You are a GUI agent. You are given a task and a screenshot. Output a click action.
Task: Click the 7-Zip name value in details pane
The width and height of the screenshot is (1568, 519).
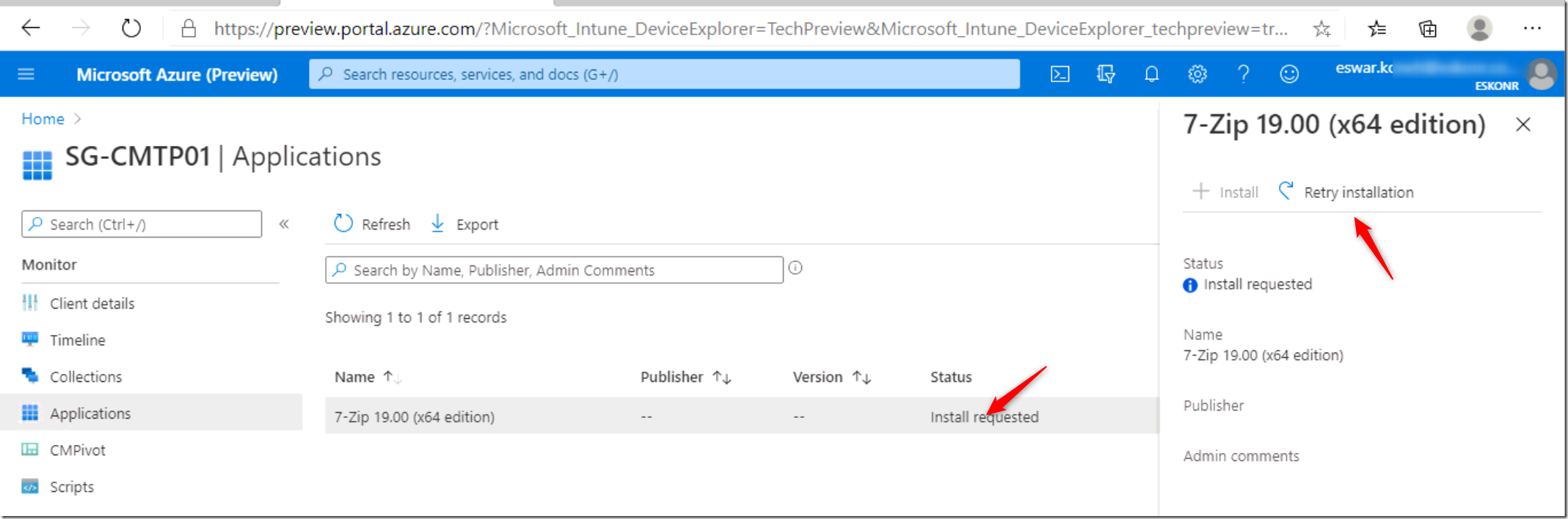[x=1263, y=356]
